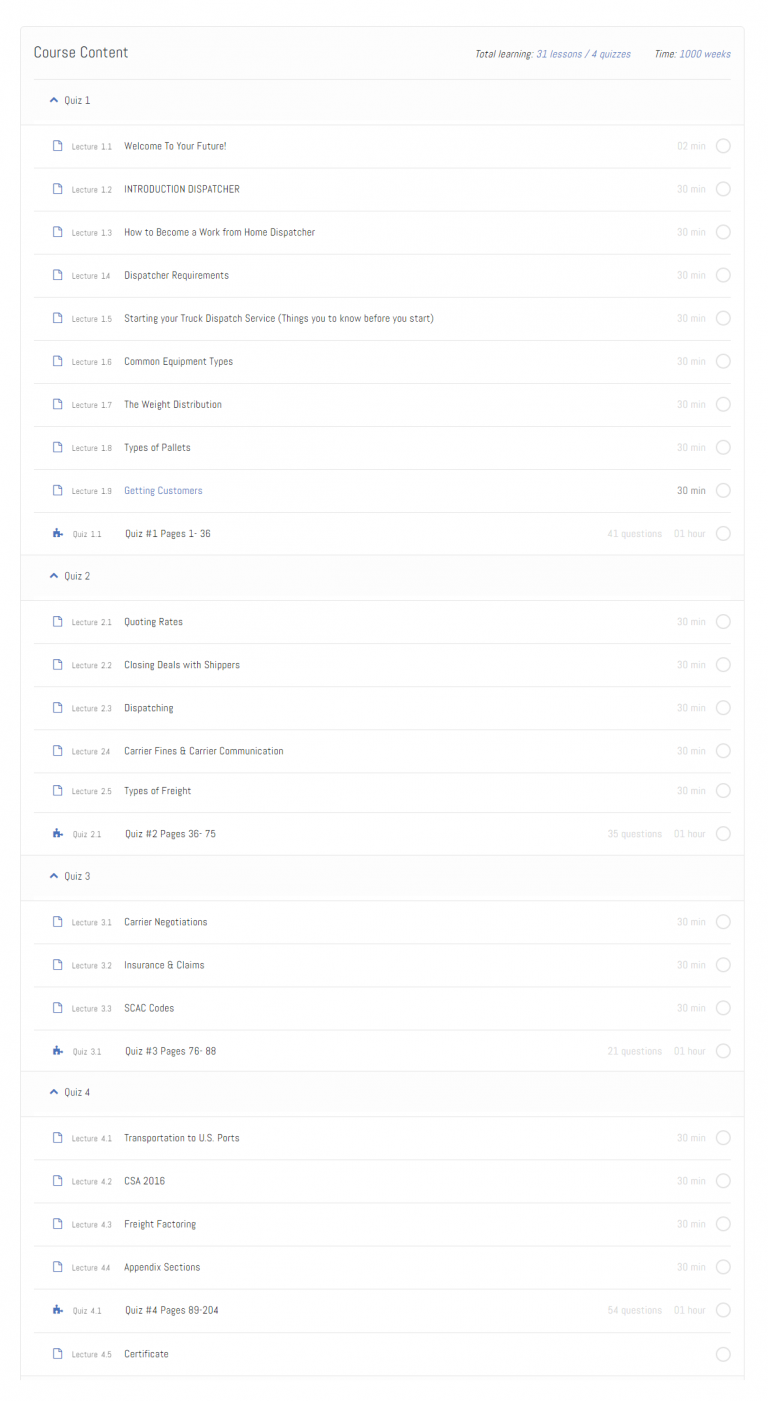Viewport: 768px width, 1401px height.
Task: Select the Quiz 3 section header
Action: click(x=77, y=877)
